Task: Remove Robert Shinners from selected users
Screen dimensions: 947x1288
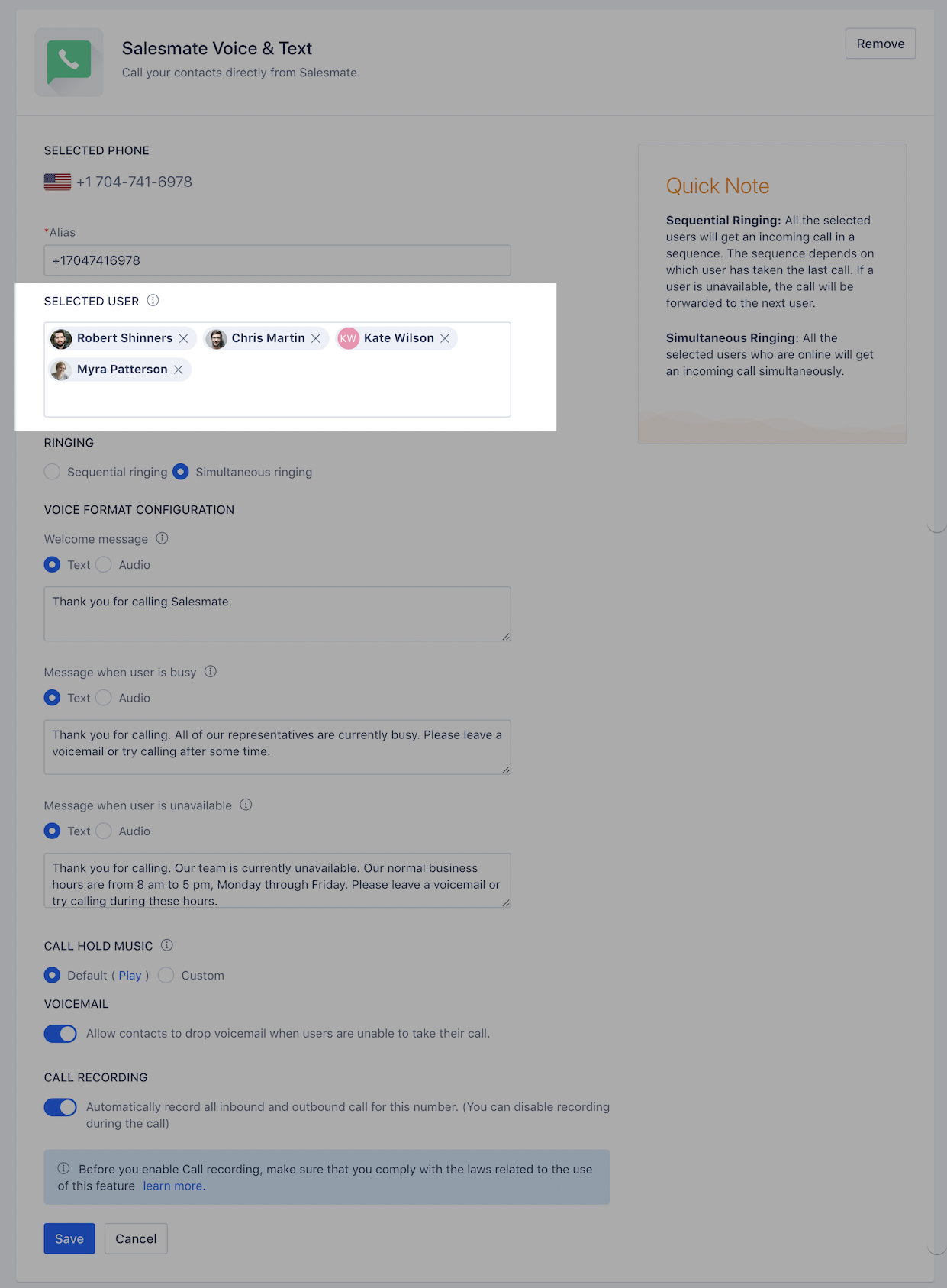Action: [184, 338]
